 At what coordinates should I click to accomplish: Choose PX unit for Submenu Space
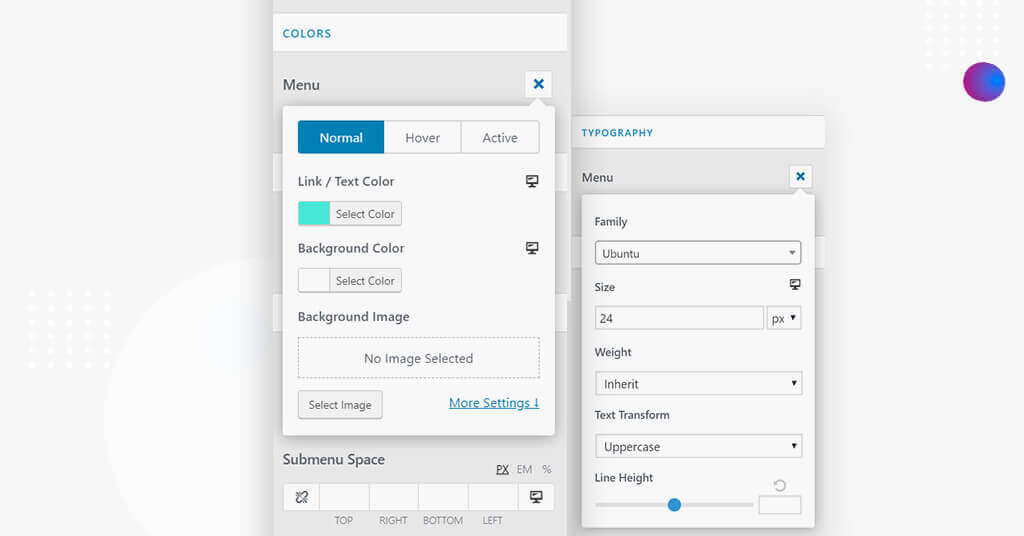pos(502,469)
